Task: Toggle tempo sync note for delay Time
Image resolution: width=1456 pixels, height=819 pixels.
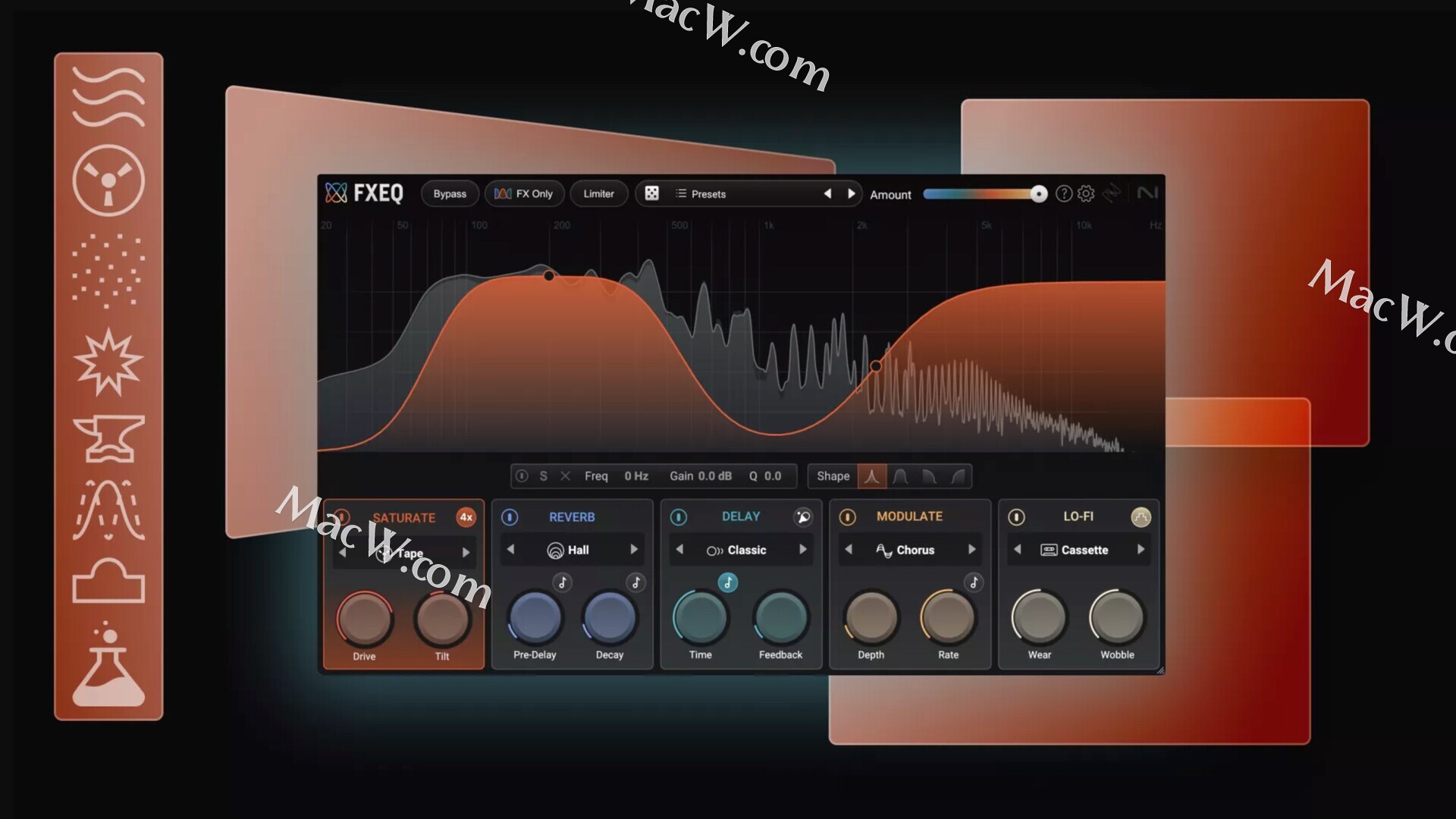Action: click(728, 582)
